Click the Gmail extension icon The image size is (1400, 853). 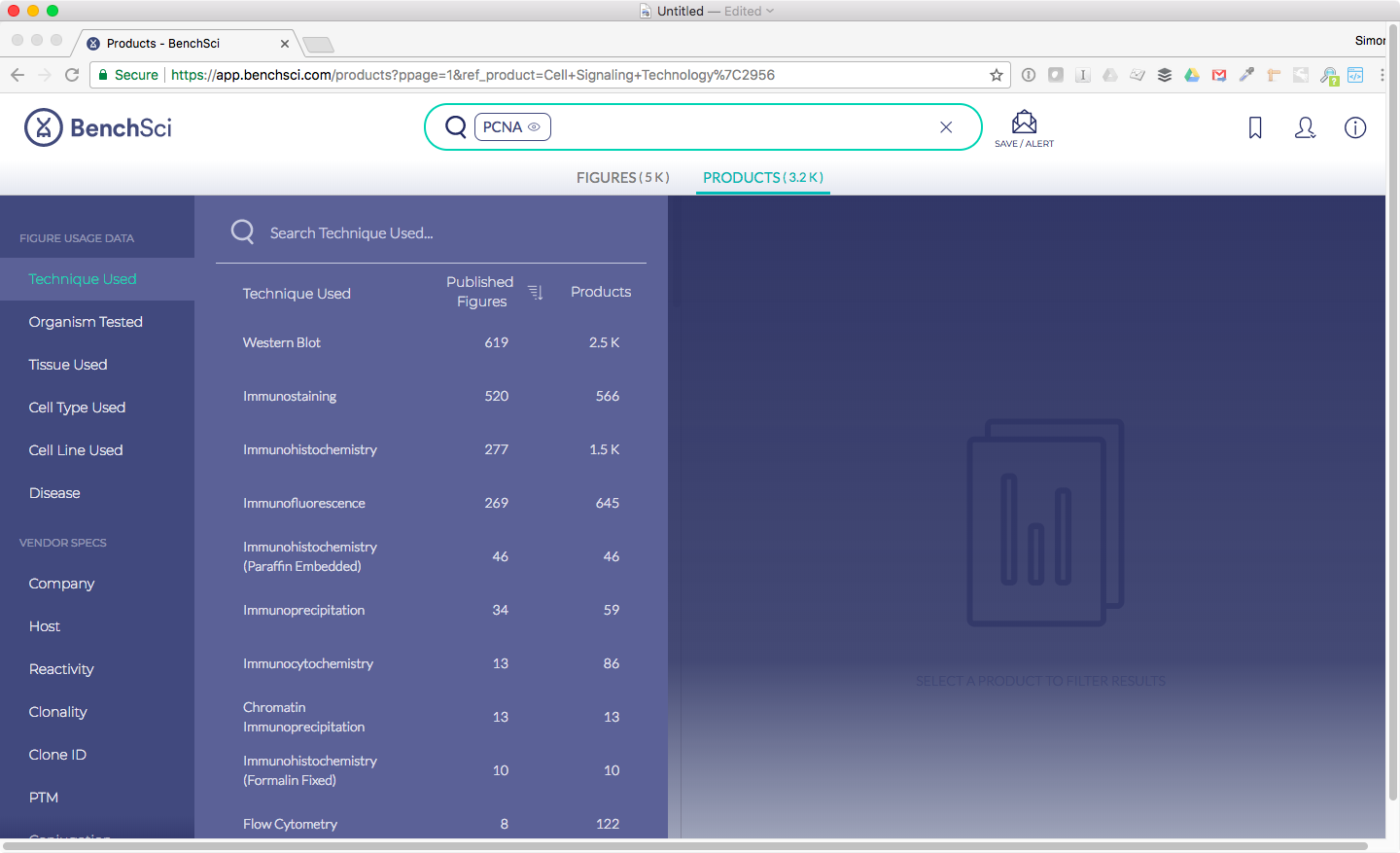coord(1219,75)
